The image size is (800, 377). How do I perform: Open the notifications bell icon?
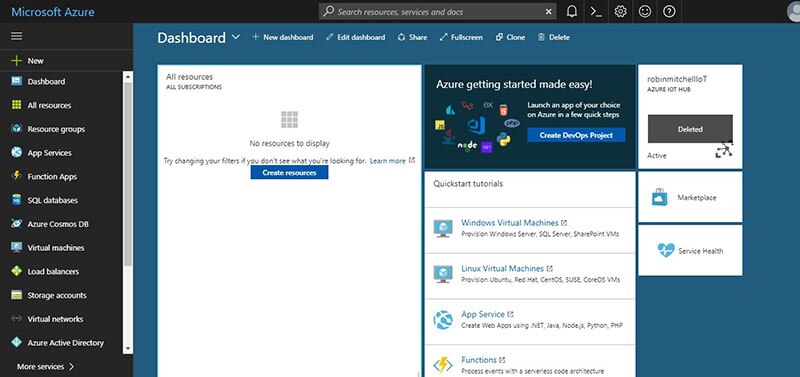coord(572,12)
